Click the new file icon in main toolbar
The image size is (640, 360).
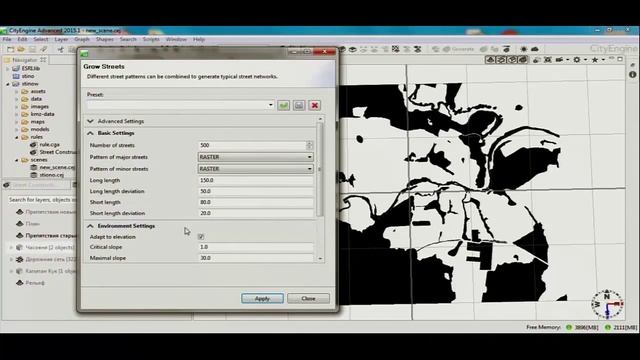point(11,49)
